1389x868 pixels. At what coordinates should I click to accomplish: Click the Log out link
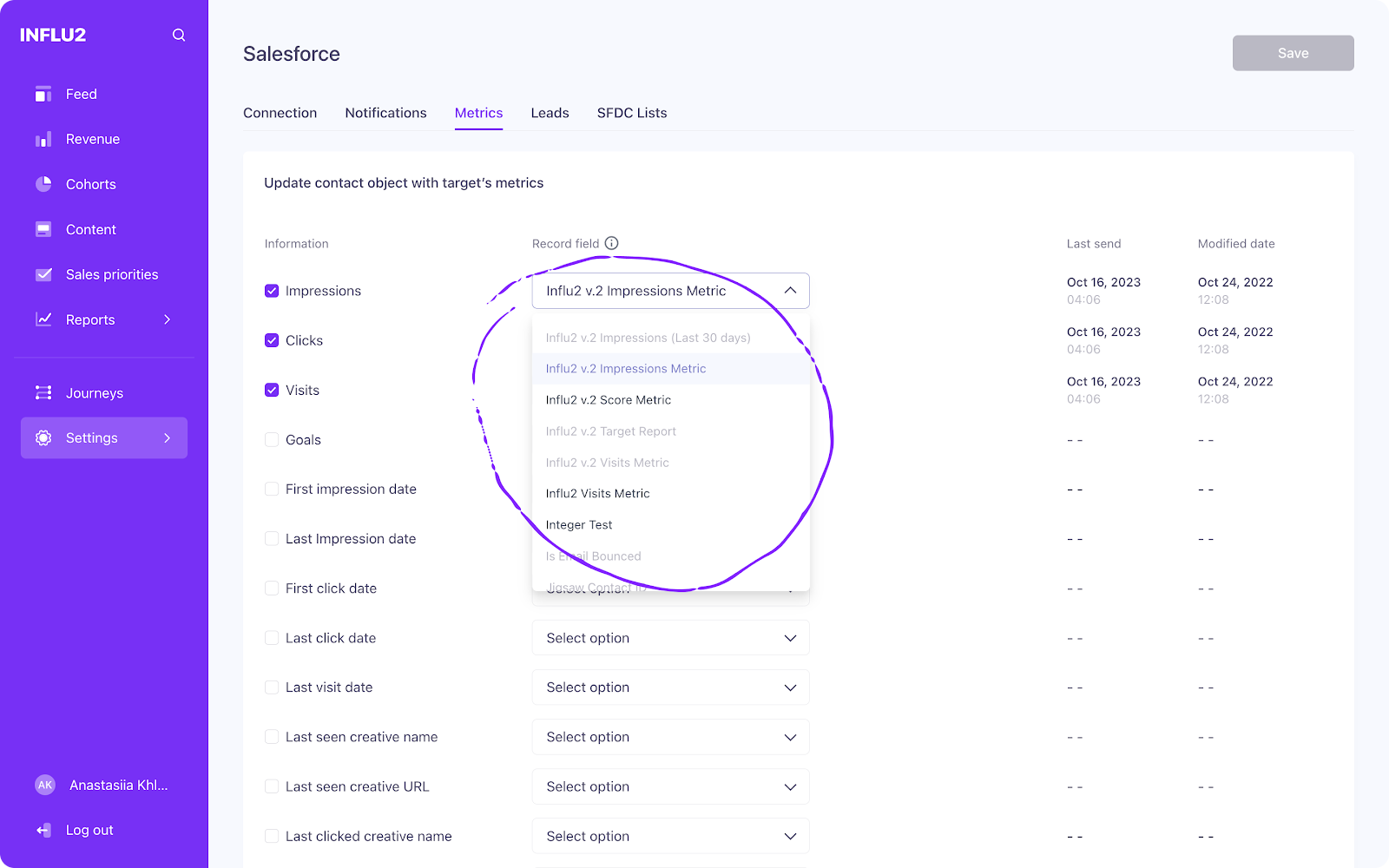coord(89,830)
